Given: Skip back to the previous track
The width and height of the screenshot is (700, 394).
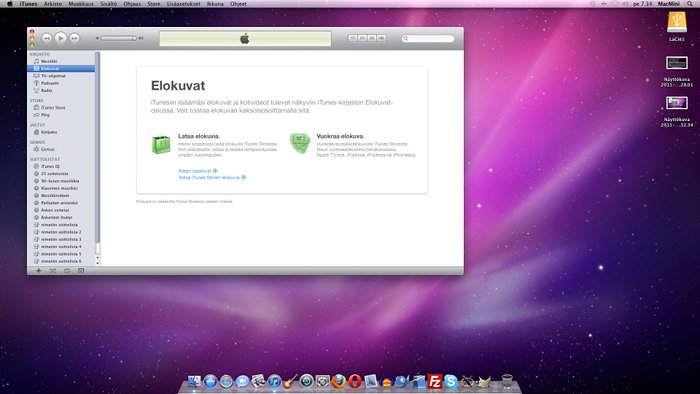Looking at the screenshot, I should pos(46,38).
